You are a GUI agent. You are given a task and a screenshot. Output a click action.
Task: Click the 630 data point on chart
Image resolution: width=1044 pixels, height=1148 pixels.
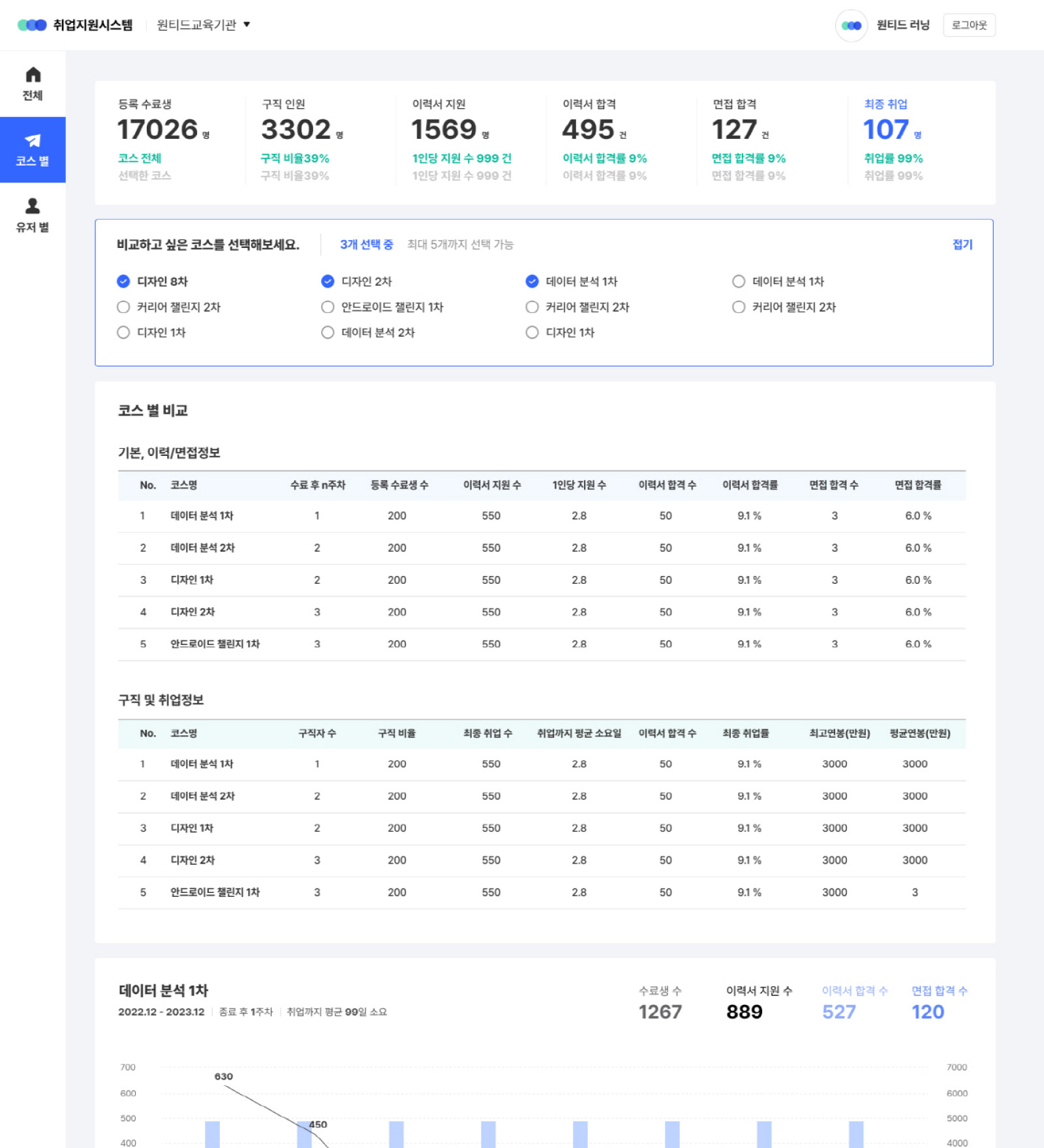224,1076
